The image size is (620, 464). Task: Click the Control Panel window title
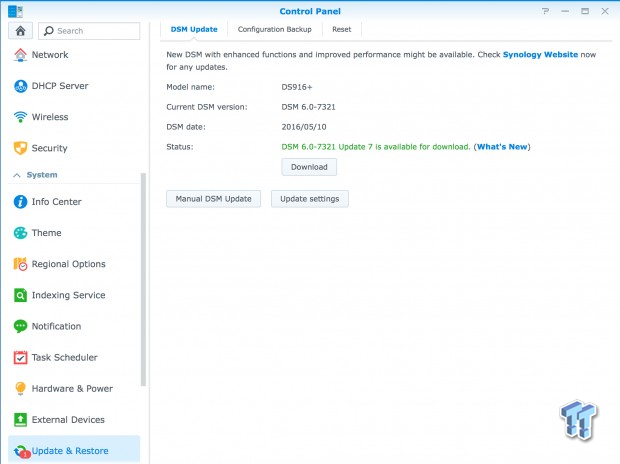point(310,11)
